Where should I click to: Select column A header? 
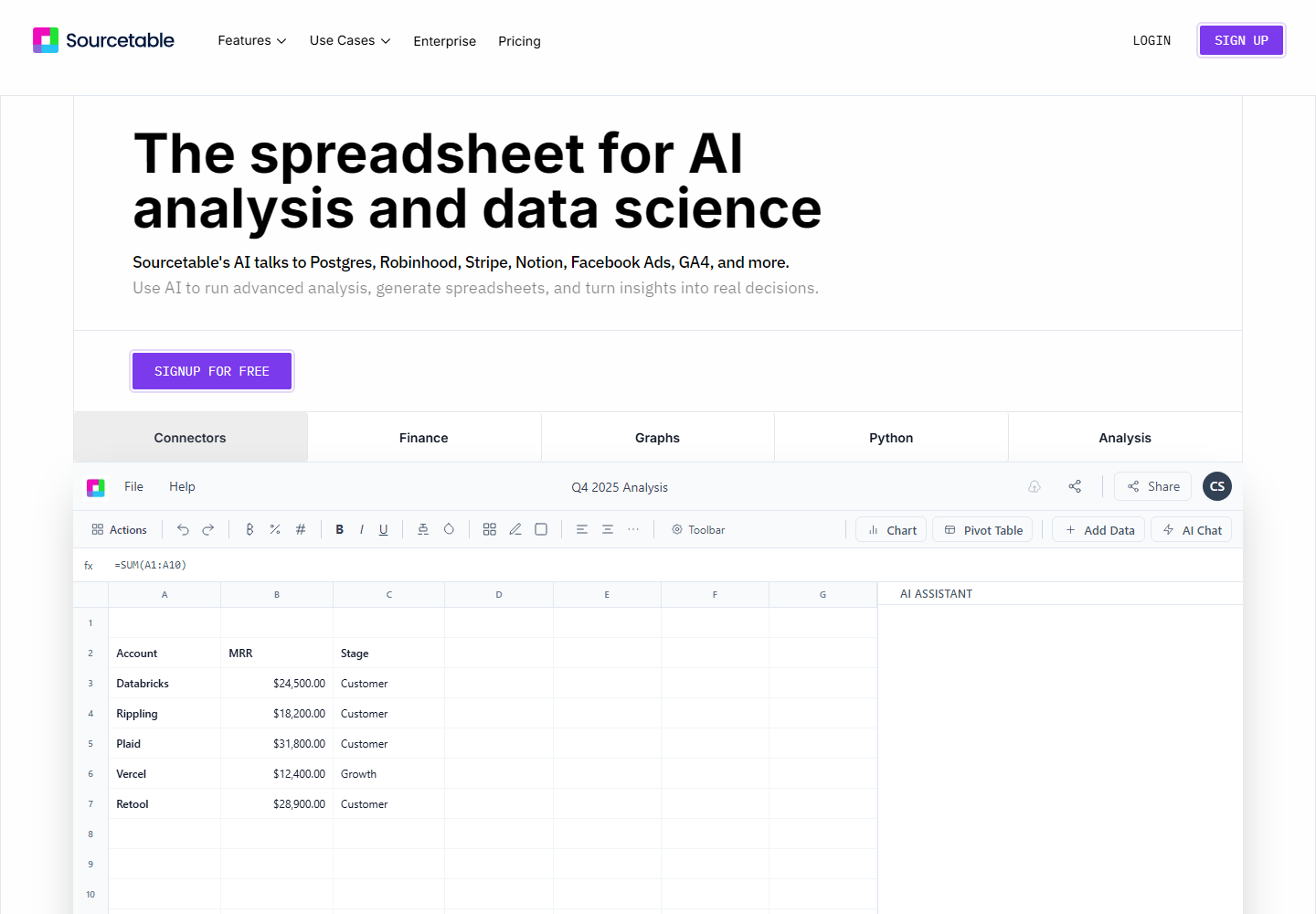tap(164, 595)
